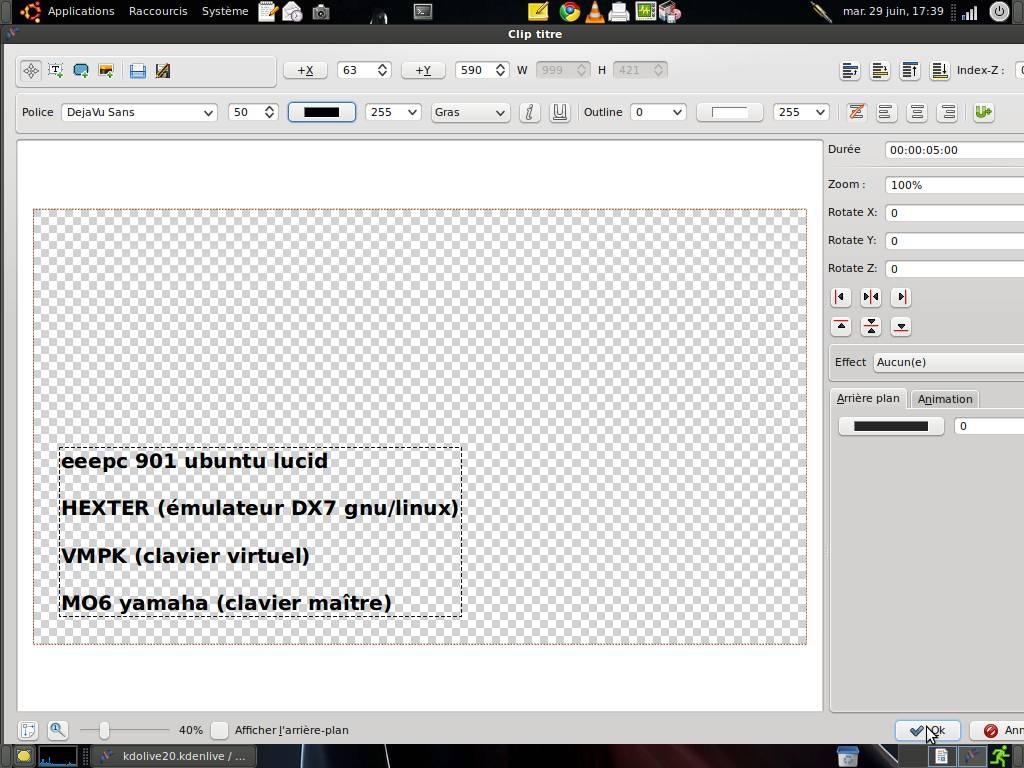Viewport: 1024px width, 768px height.
Task: Open the Système menu
Action: pyautogui.click(x=225, y=11)
